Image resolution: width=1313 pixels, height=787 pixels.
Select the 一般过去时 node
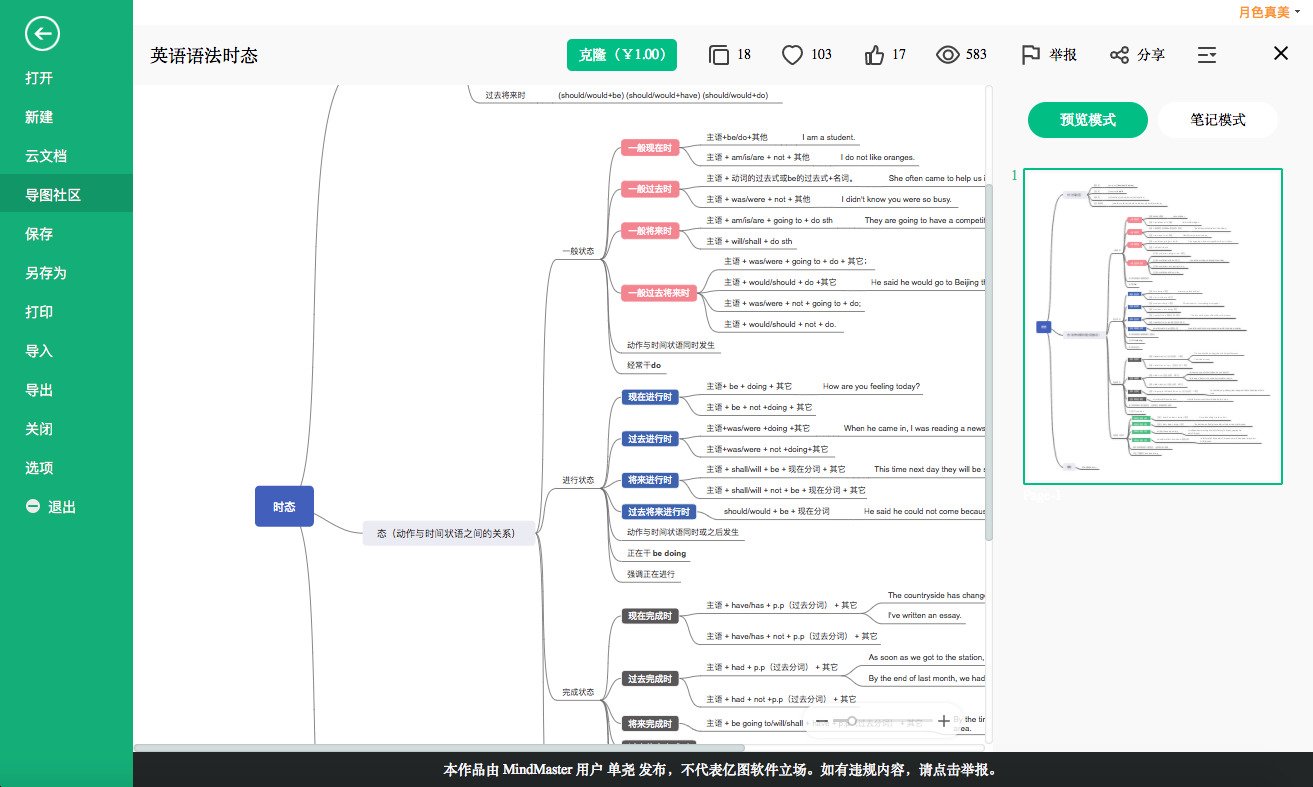click(650, 188)
